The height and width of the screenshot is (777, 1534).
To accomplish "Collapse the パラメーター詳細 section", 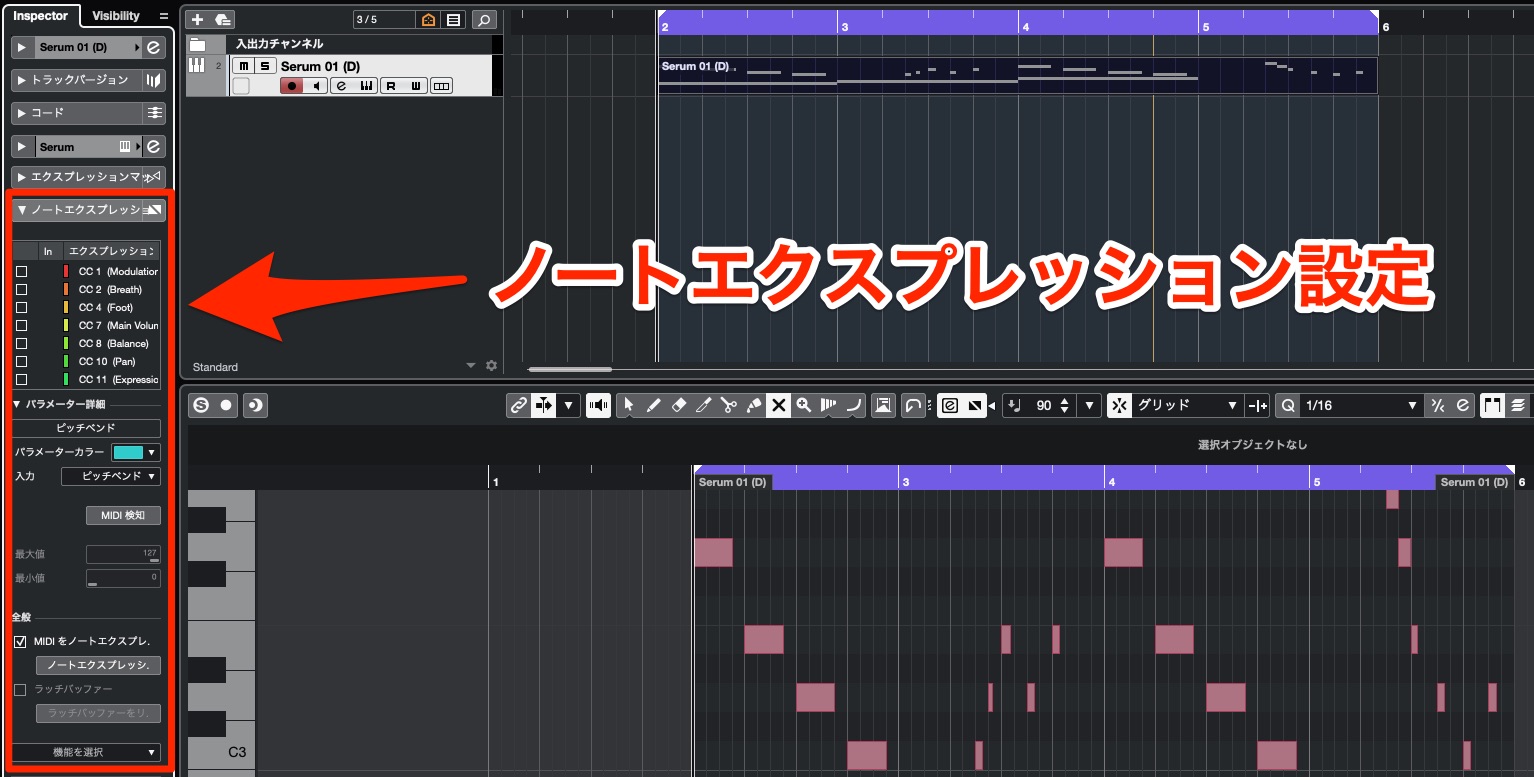I will [17, 404].
